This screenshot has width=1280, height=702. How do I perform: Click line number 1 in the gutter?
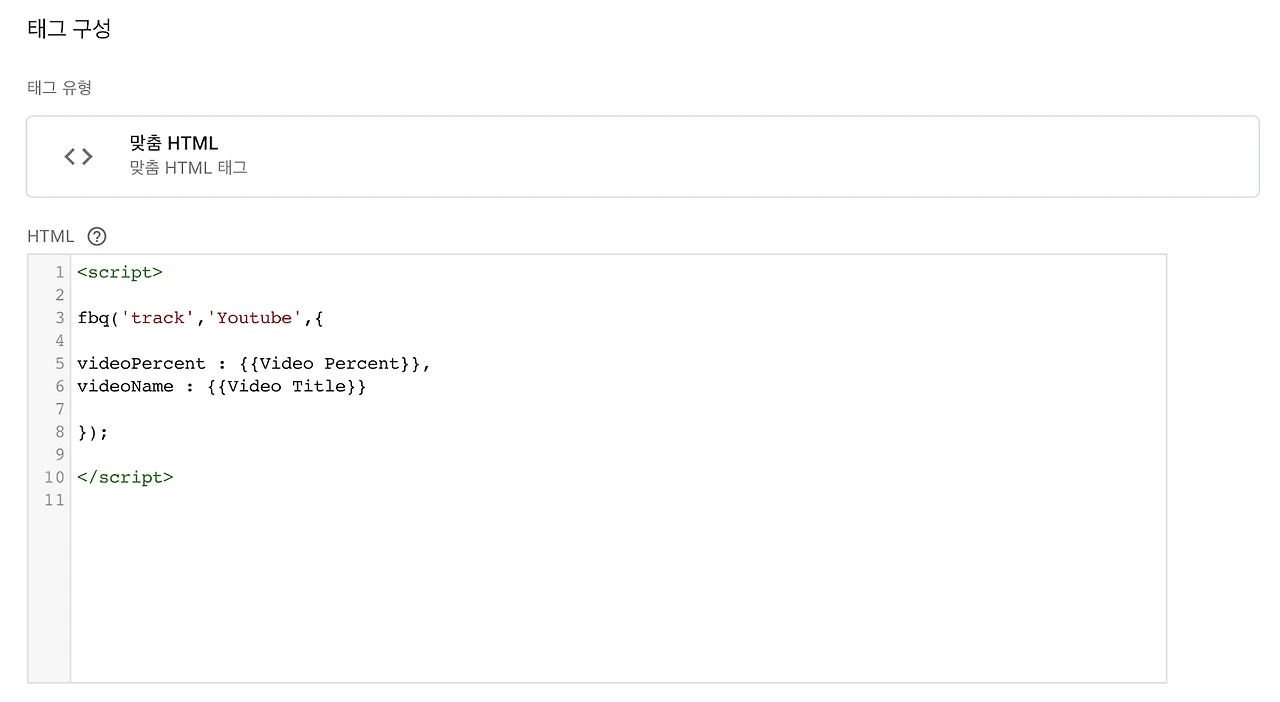59,272
